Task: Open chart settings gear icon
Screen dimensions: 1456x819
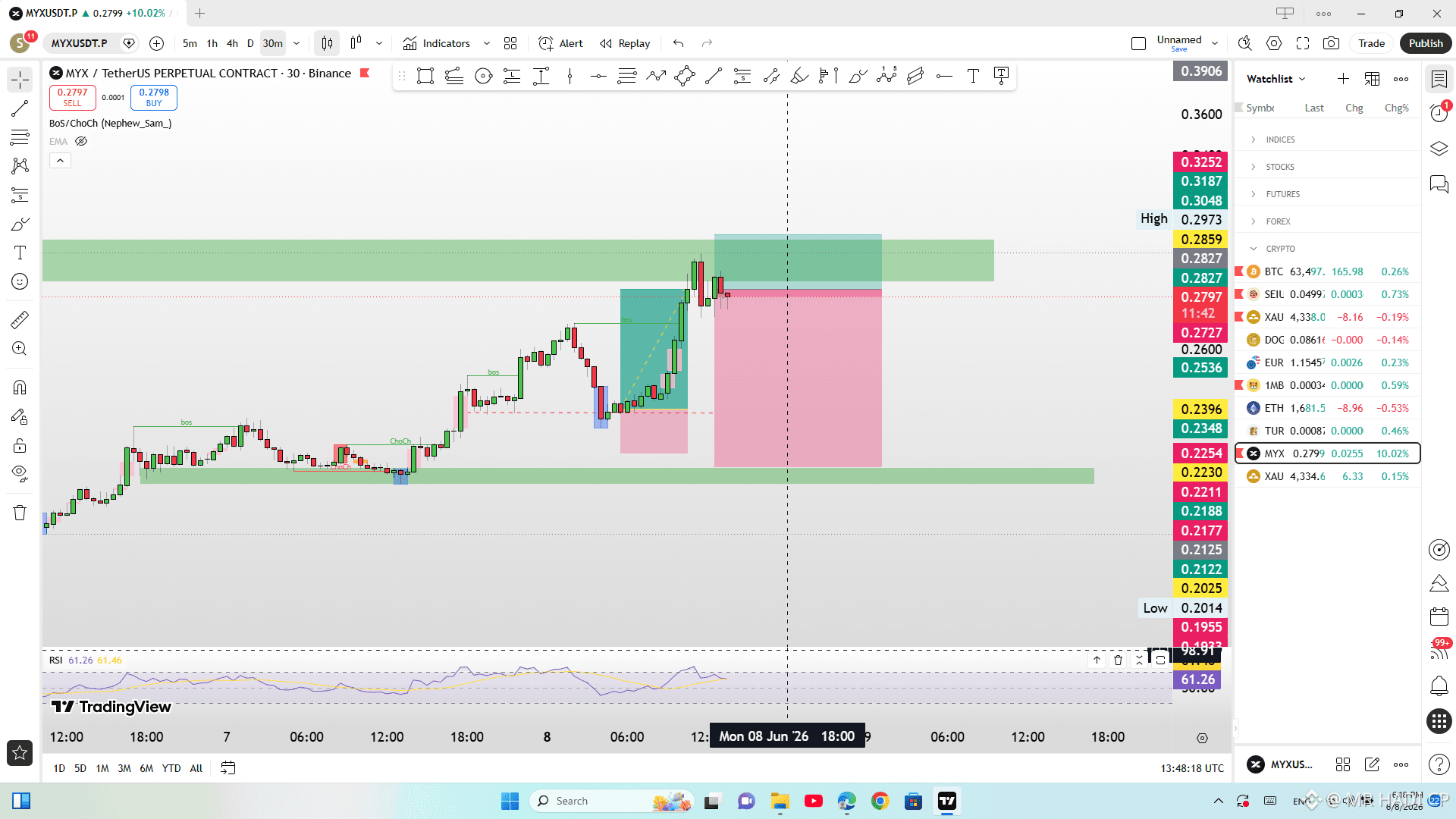Action: click(1274, 43)
